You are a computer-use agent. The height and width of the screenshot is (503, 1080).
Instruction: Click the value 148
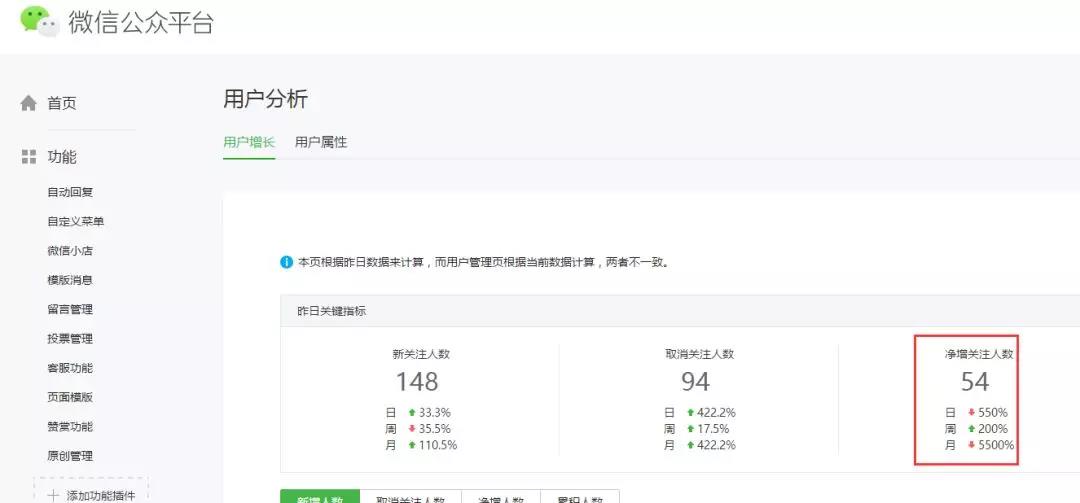(x=417, y=381)
